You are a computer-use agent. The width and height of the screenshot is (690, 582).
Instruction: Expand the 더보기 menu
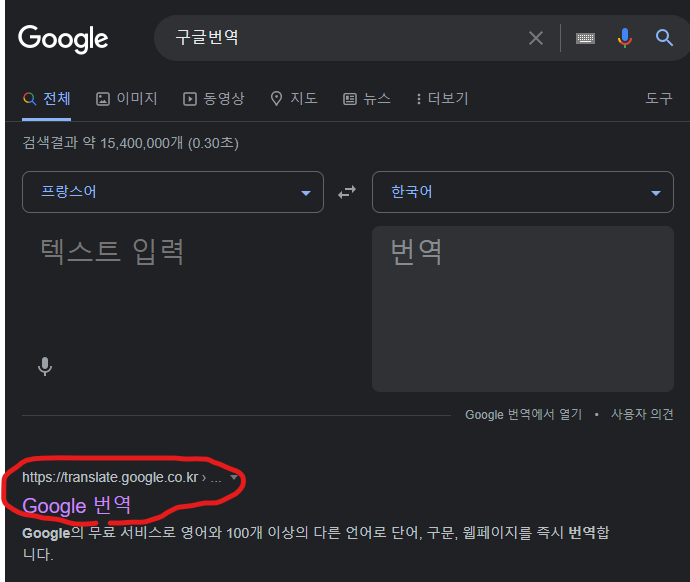point(442,99)
